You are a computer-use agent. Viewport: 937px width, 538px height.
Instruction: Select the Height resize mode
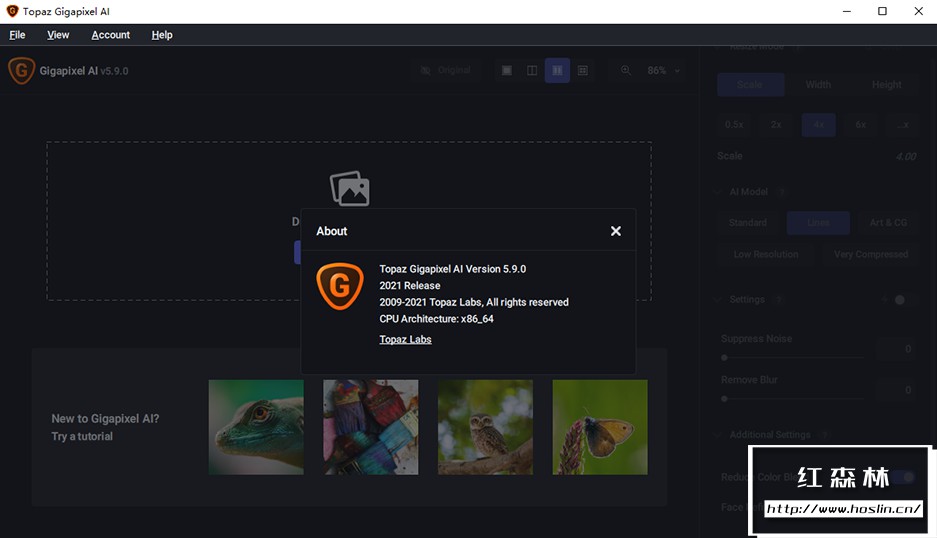point(886,85)
